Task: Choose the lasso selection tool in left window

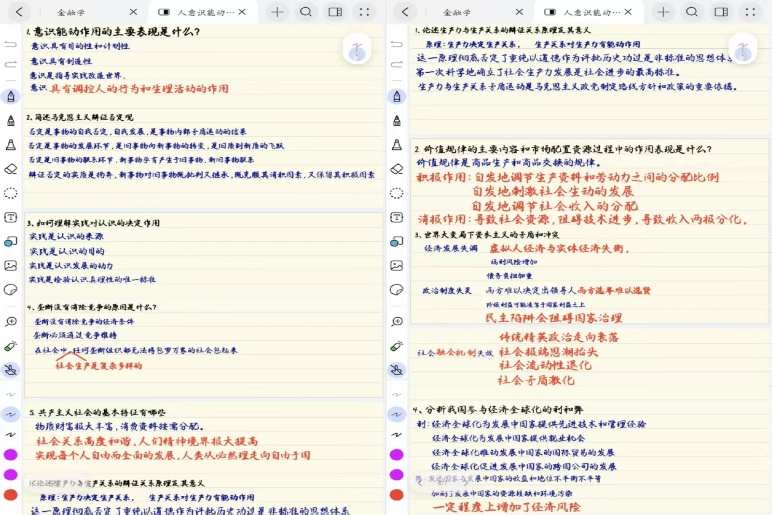Action: pyautogui.click(x=11, y=193)
